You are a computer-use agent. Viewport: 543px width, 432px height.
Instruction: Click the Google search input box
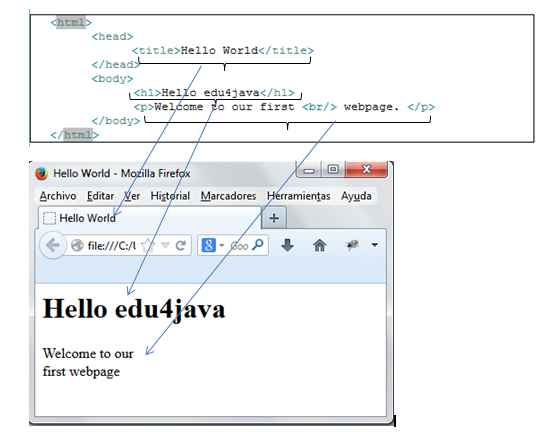point(239,246)
